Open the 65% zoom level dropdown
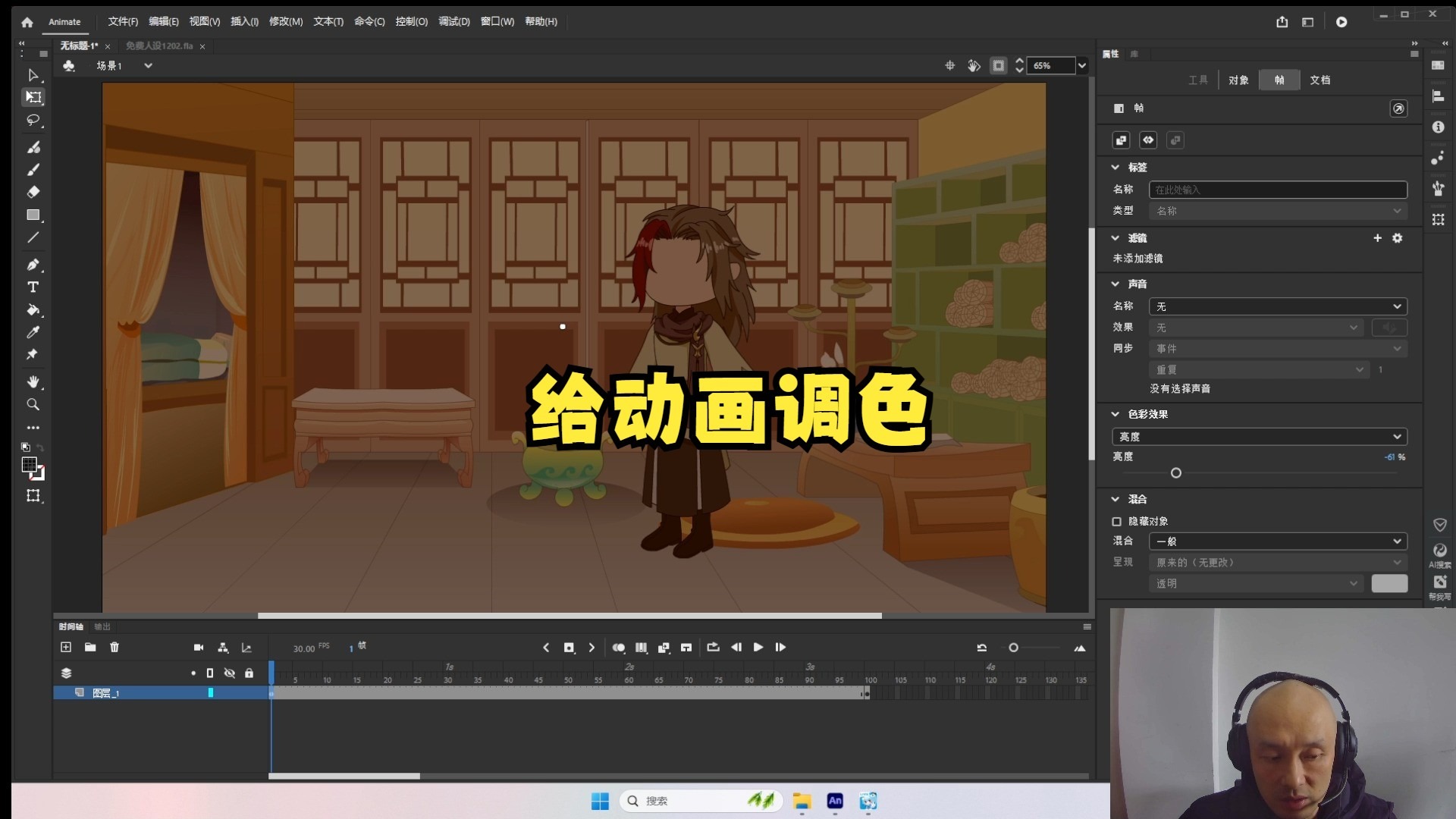The height and width of the screenshot is (819, 1456). click(1083, 65)
